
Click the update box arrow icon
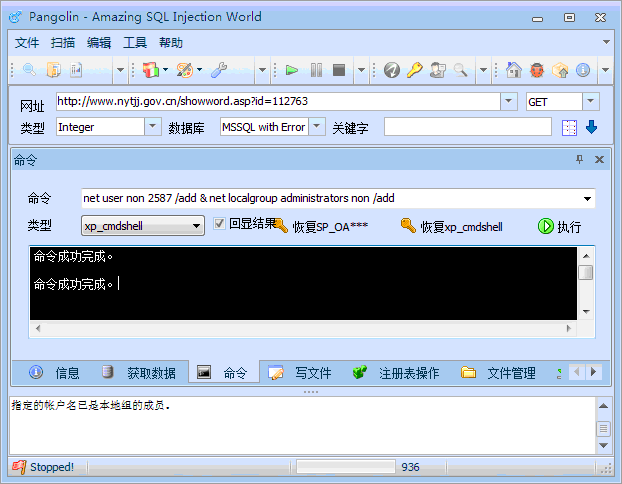pyautogui.click(x=560, y=70)
